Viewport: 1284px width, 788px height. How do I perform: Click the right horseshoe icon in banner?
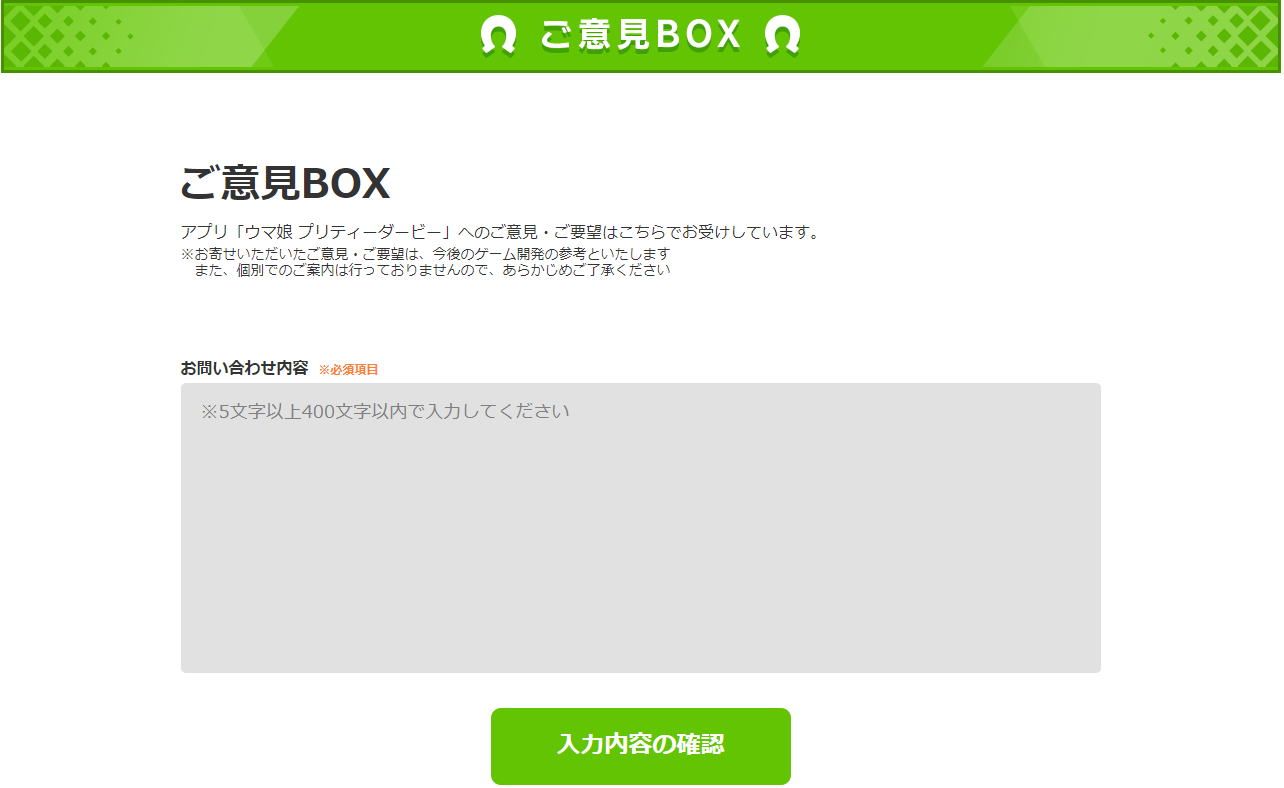(782, 36)
